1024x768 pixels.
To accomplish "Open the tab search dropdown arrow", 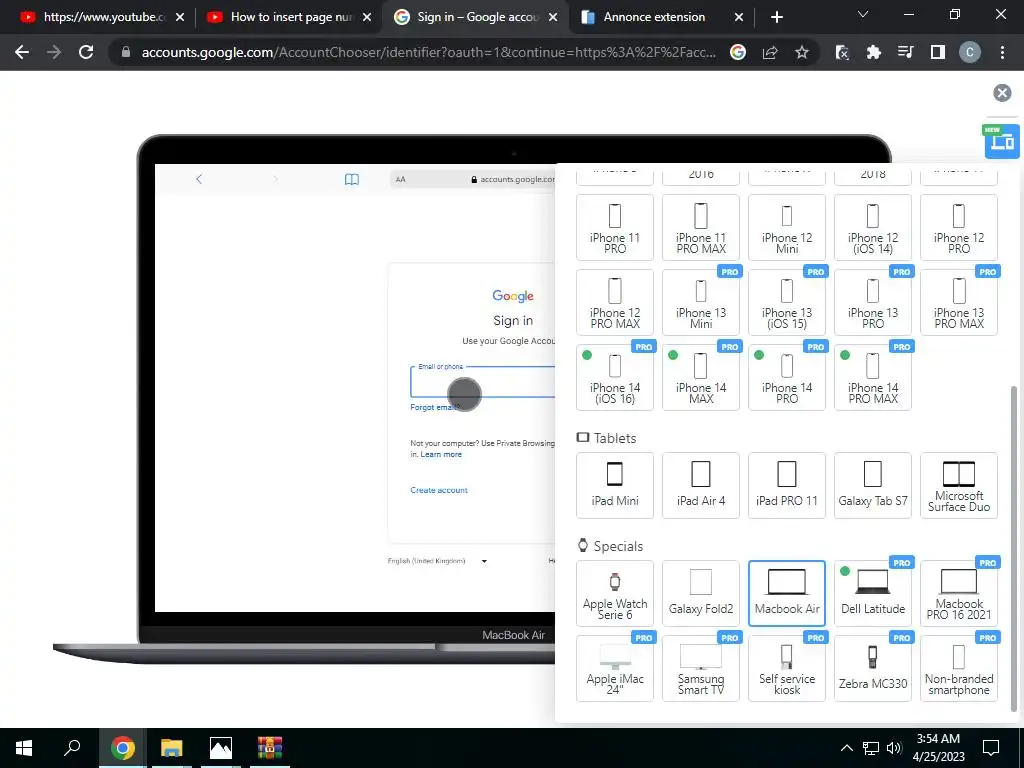I will click(863, 14).
